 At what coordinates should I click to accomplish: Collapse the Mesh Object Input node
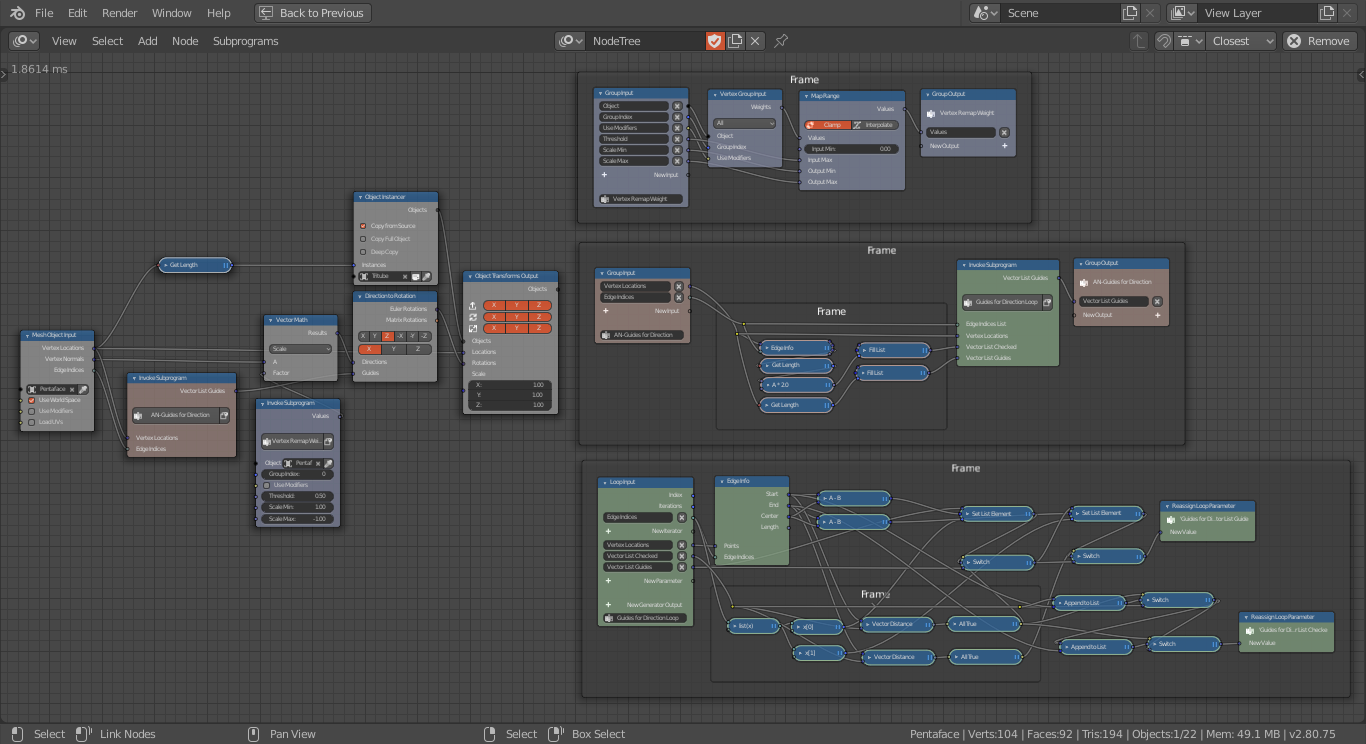(27, 336)
